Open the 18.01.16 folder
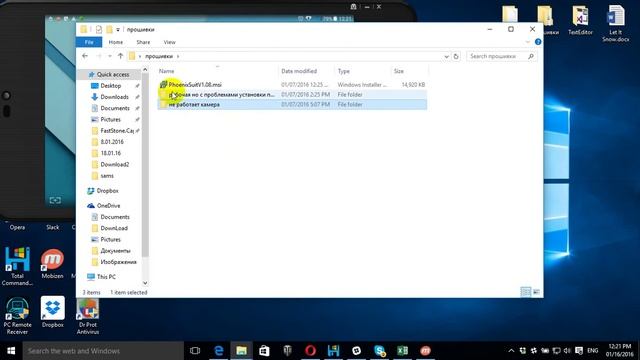Image resolution: width=640 pixels, height=360 pixels. pos(111,153)
